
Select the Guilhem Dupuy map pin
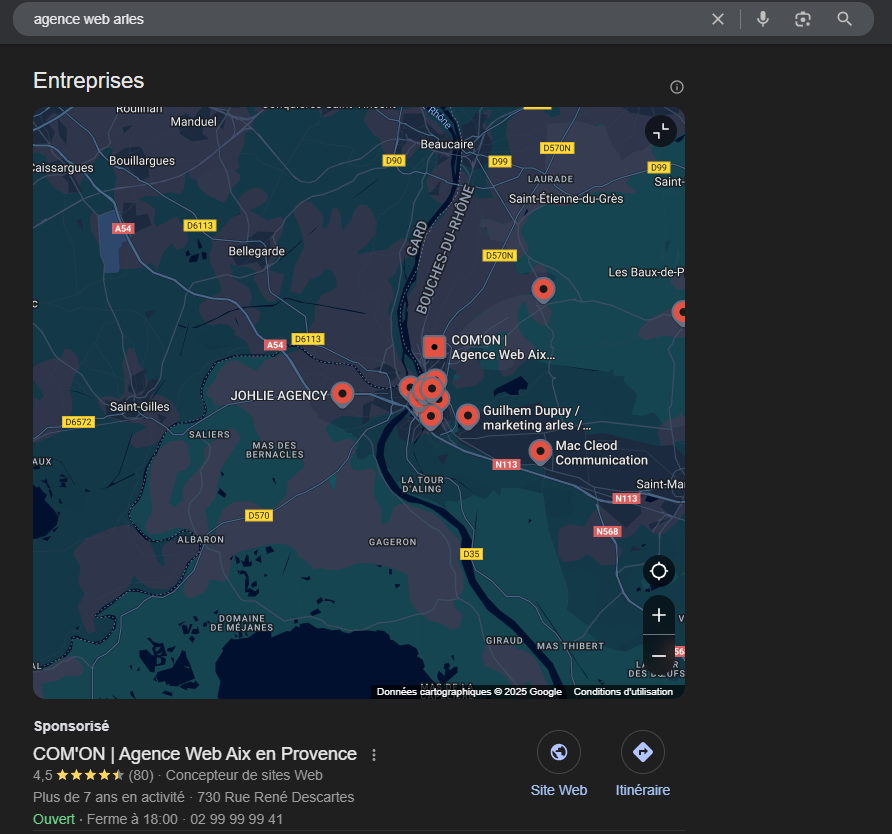(468, 416)
